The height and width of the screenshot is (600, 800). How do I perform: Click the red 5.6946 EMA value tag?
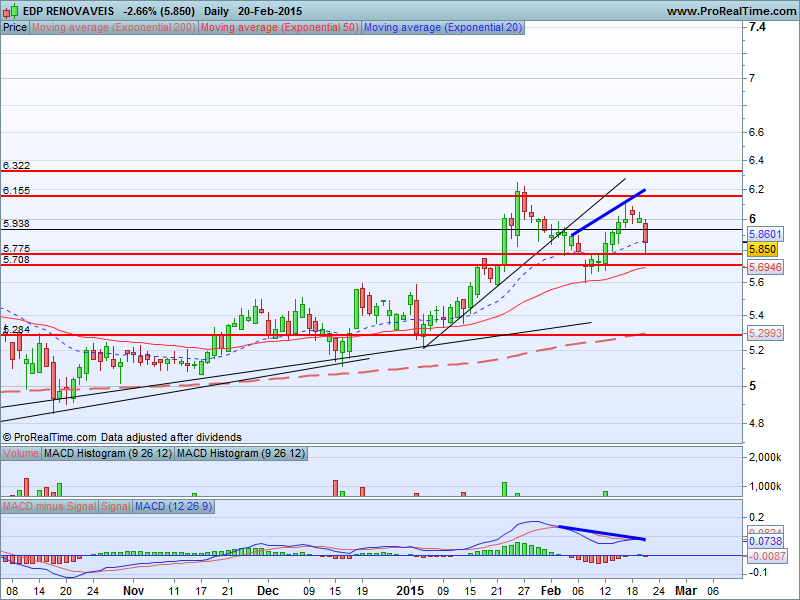tap(765, 267)
